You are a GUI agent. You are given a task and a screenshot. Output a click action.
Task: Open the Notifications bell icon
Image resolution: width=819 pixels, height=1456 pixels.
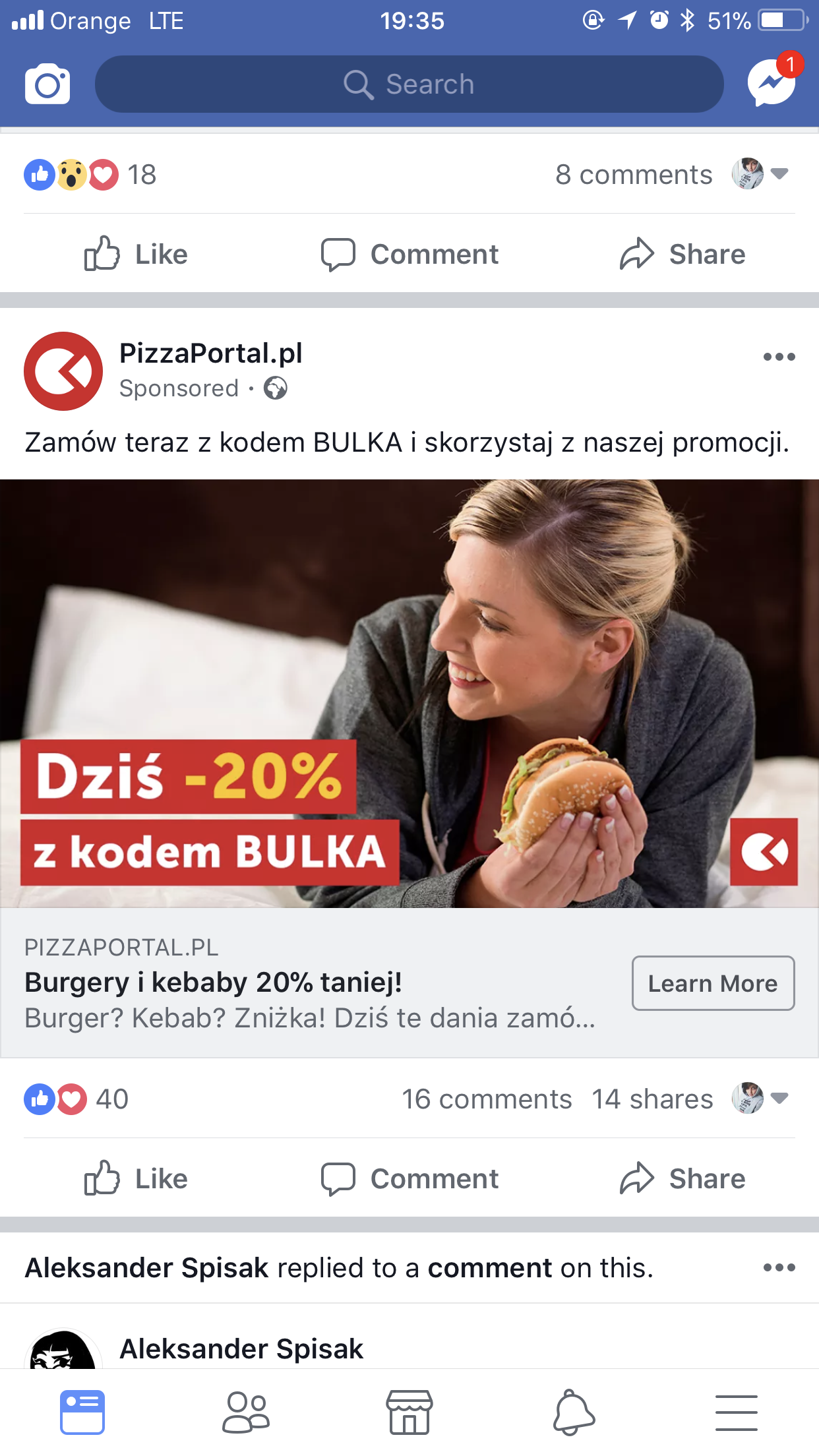(x=573, y=1412)
